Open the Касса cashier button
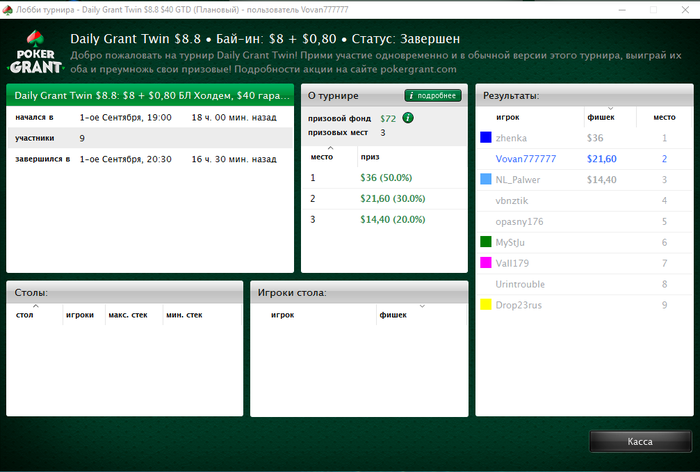Viewport: 700px width, 472px height. (x=640, y=441)
